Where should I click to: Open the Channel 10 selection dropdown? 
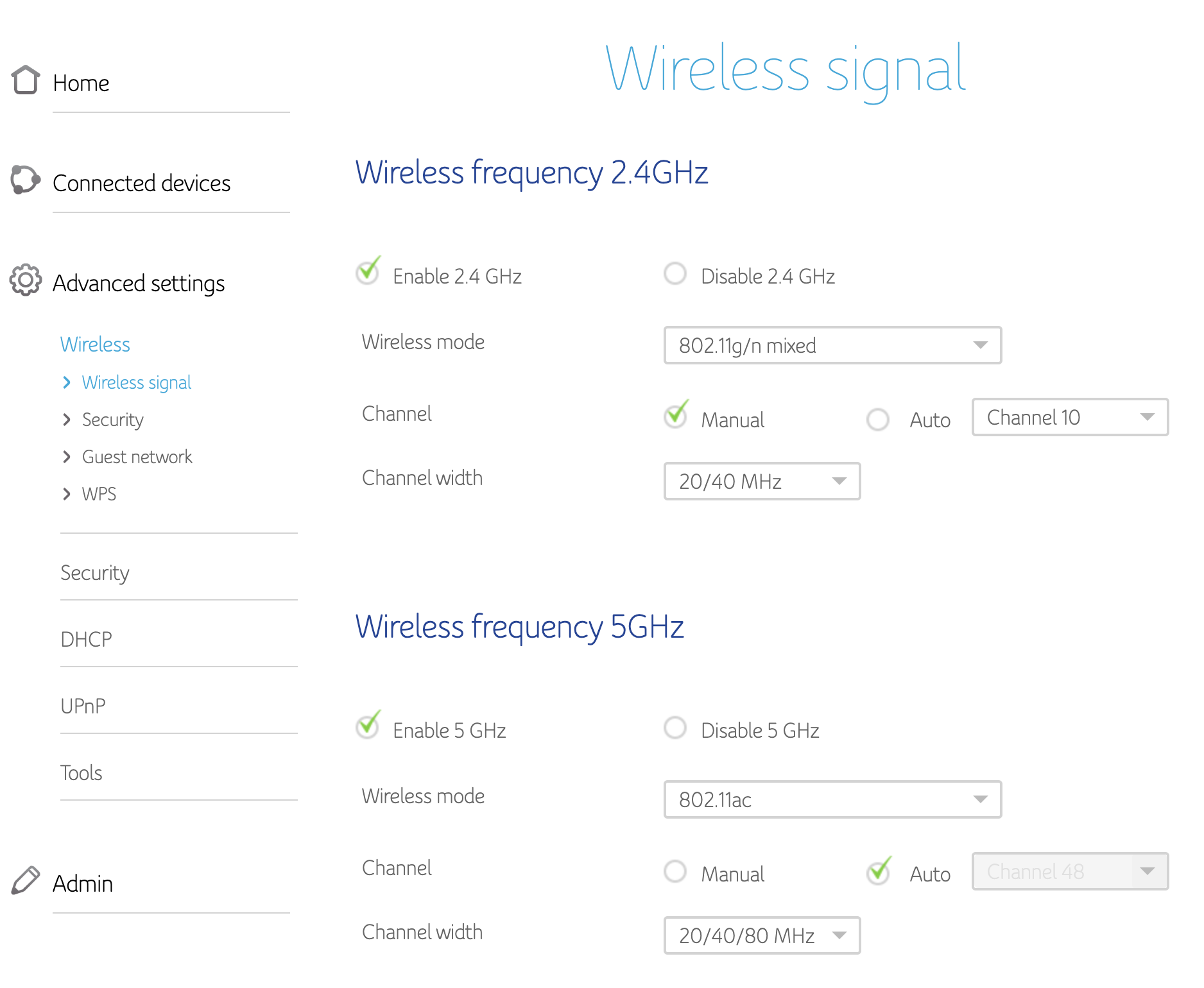point(1069,417)
